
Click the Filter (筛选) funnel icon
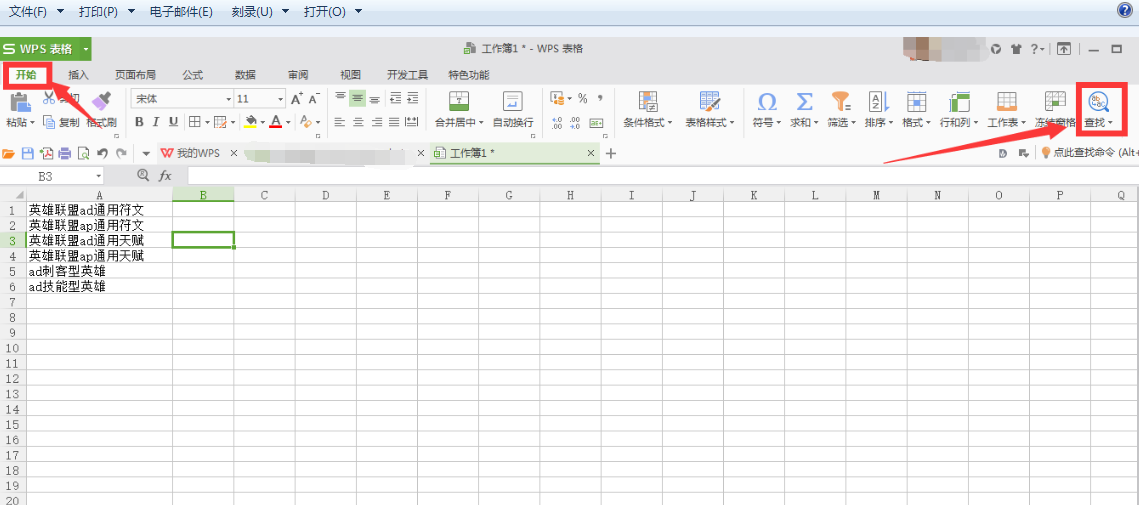pyautogui.click(x=841, y=101)
